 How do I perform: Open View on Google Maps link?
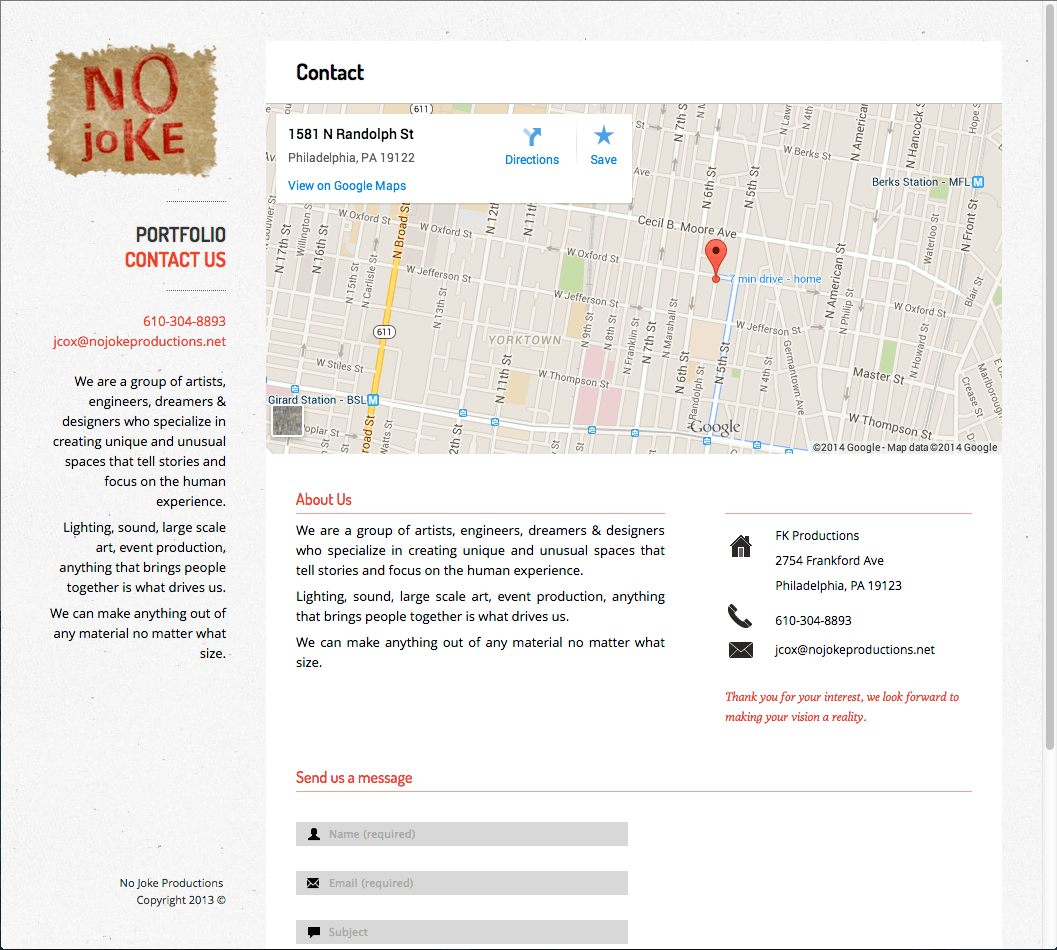pyautogui.click(x=347, y=186)
